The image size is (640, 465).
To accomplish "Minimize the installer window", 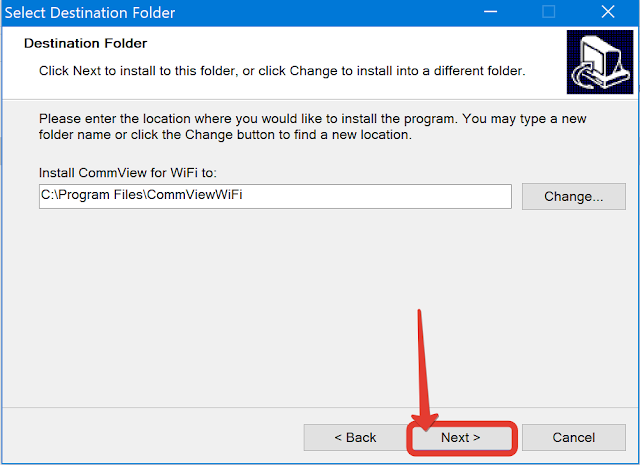I will pos(490,12).
